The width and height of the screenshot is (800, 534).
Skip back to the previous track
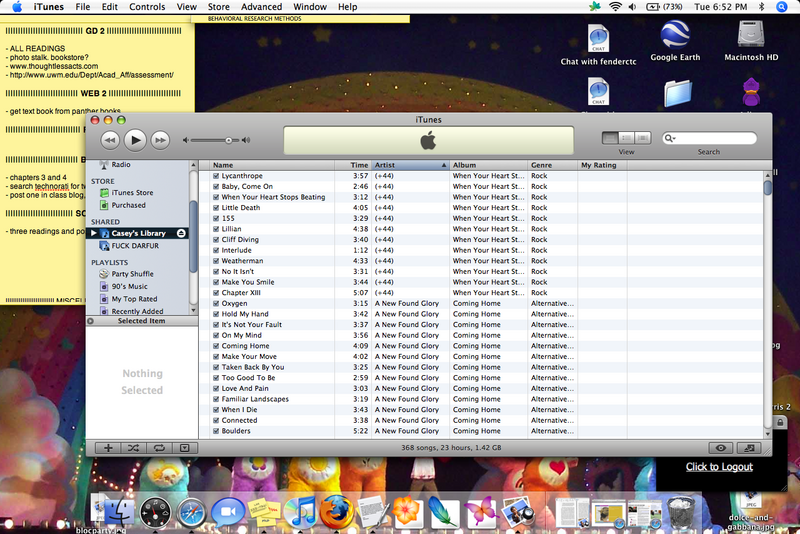click(x=110, y=140)
